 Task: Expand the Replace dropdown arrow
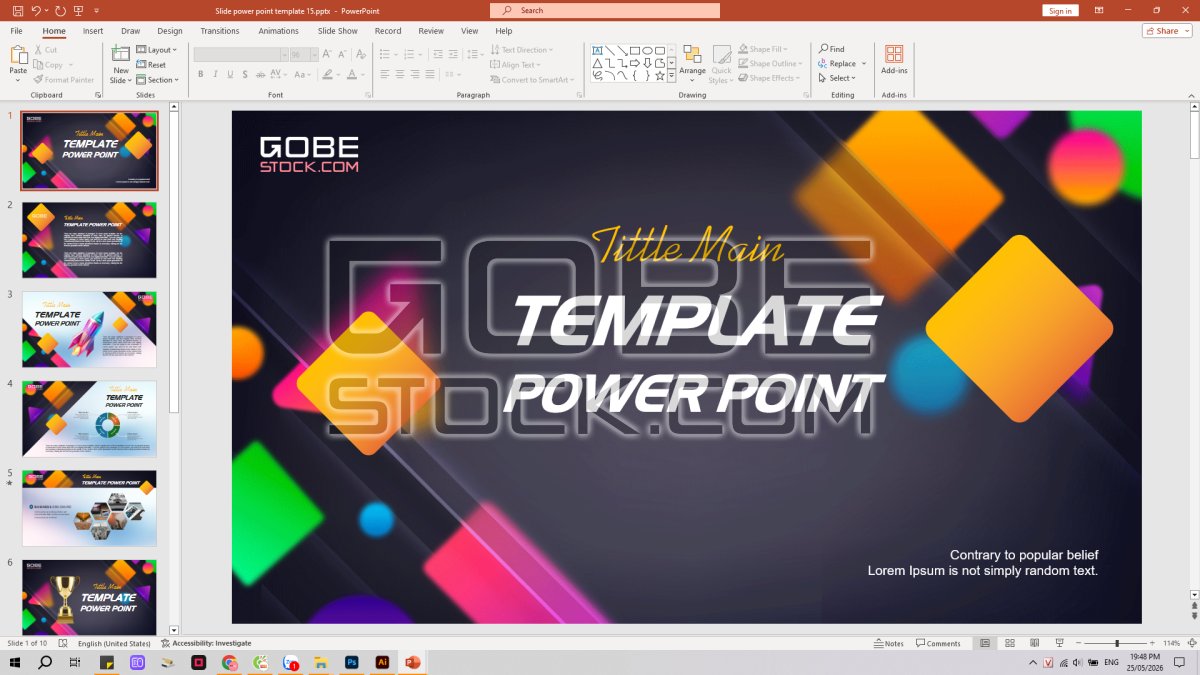pos(864,64)
